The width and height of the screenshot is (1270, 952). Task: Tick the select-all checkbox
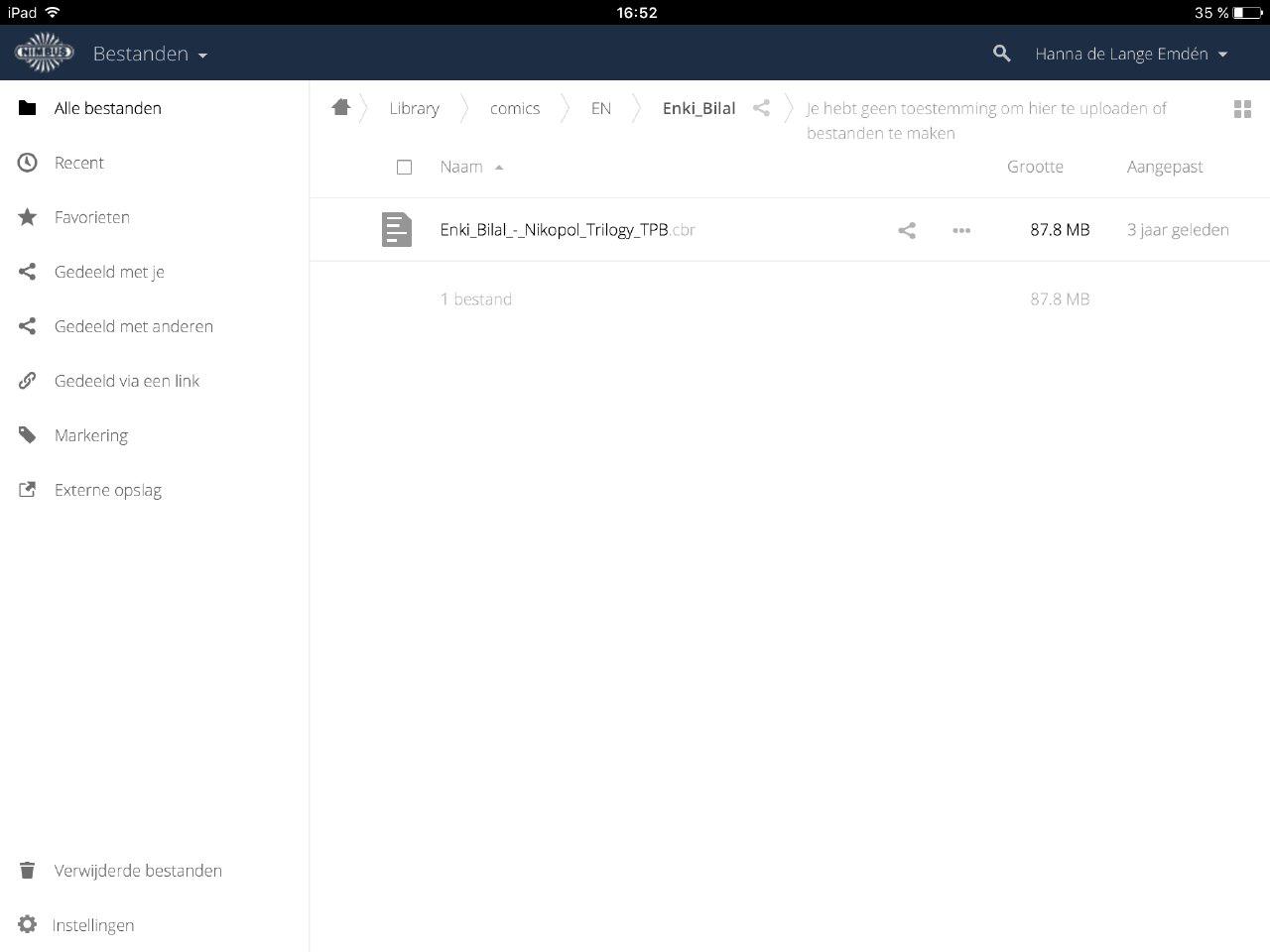404,168
